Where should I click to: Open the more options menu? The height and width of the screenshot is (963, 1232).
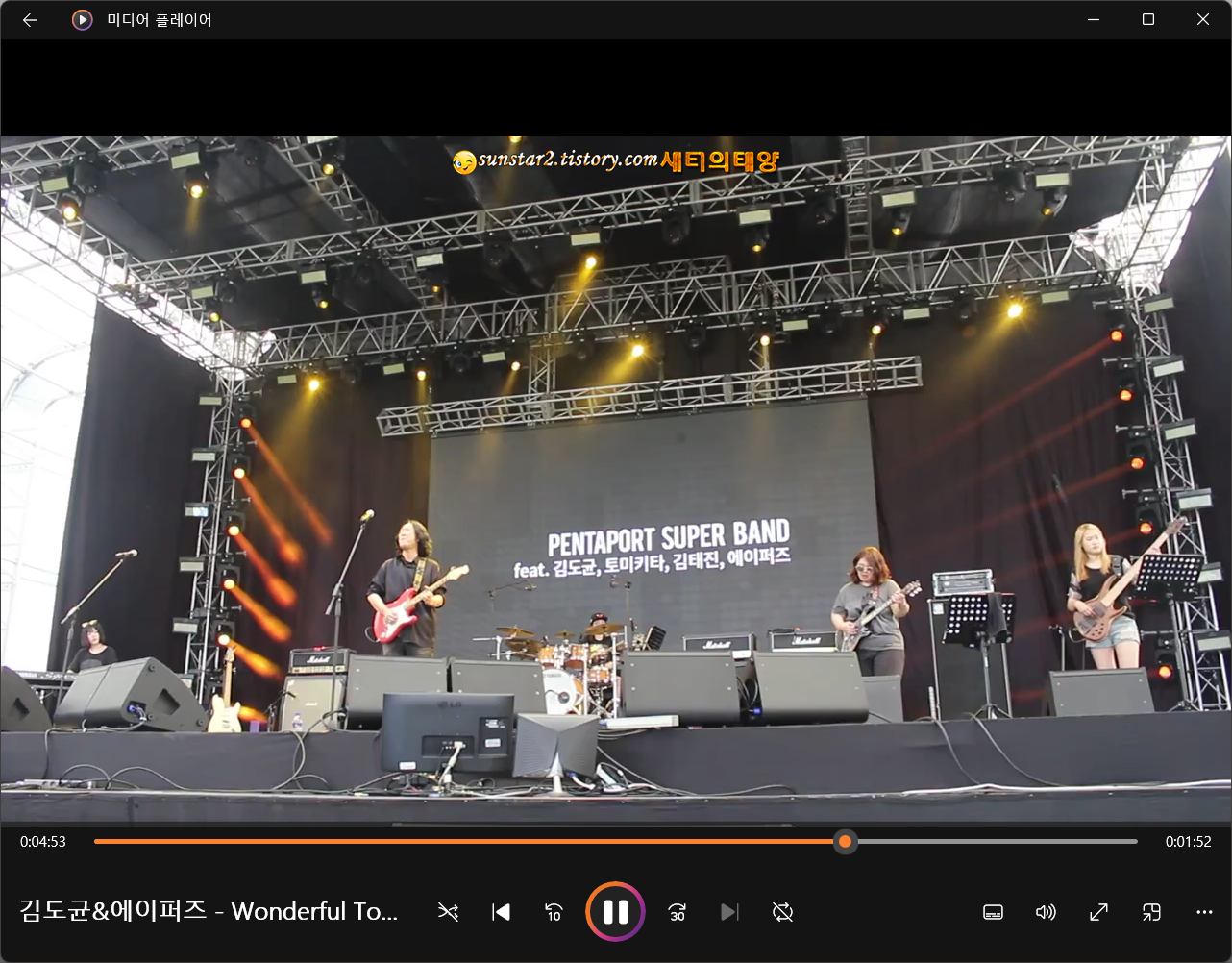pyautogui.click(x=1204, y=912)
